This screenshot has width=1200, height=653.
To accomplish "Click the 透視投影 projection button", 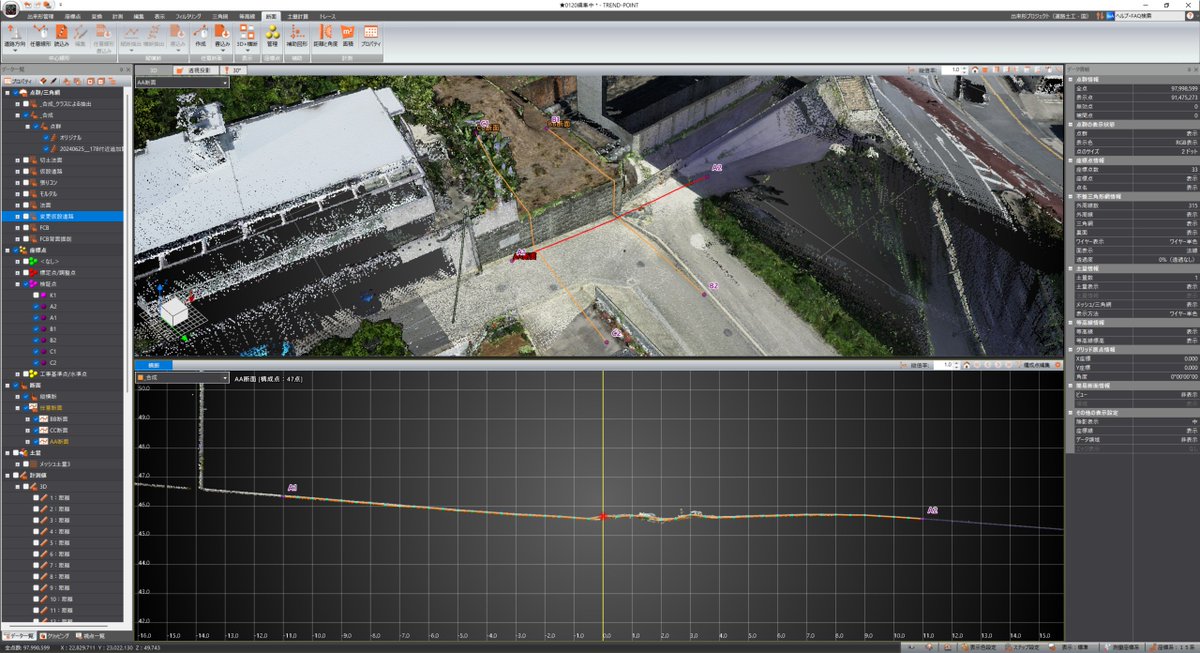I will point(194,70).
